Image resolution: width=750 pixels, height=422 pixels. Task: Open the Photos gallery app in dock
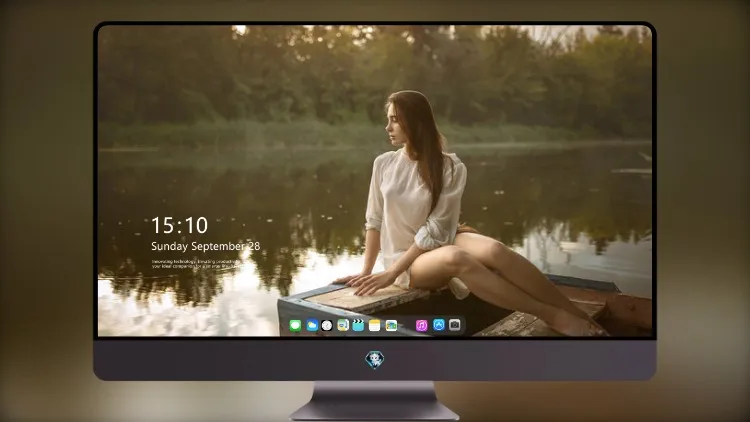click(391, 326)
